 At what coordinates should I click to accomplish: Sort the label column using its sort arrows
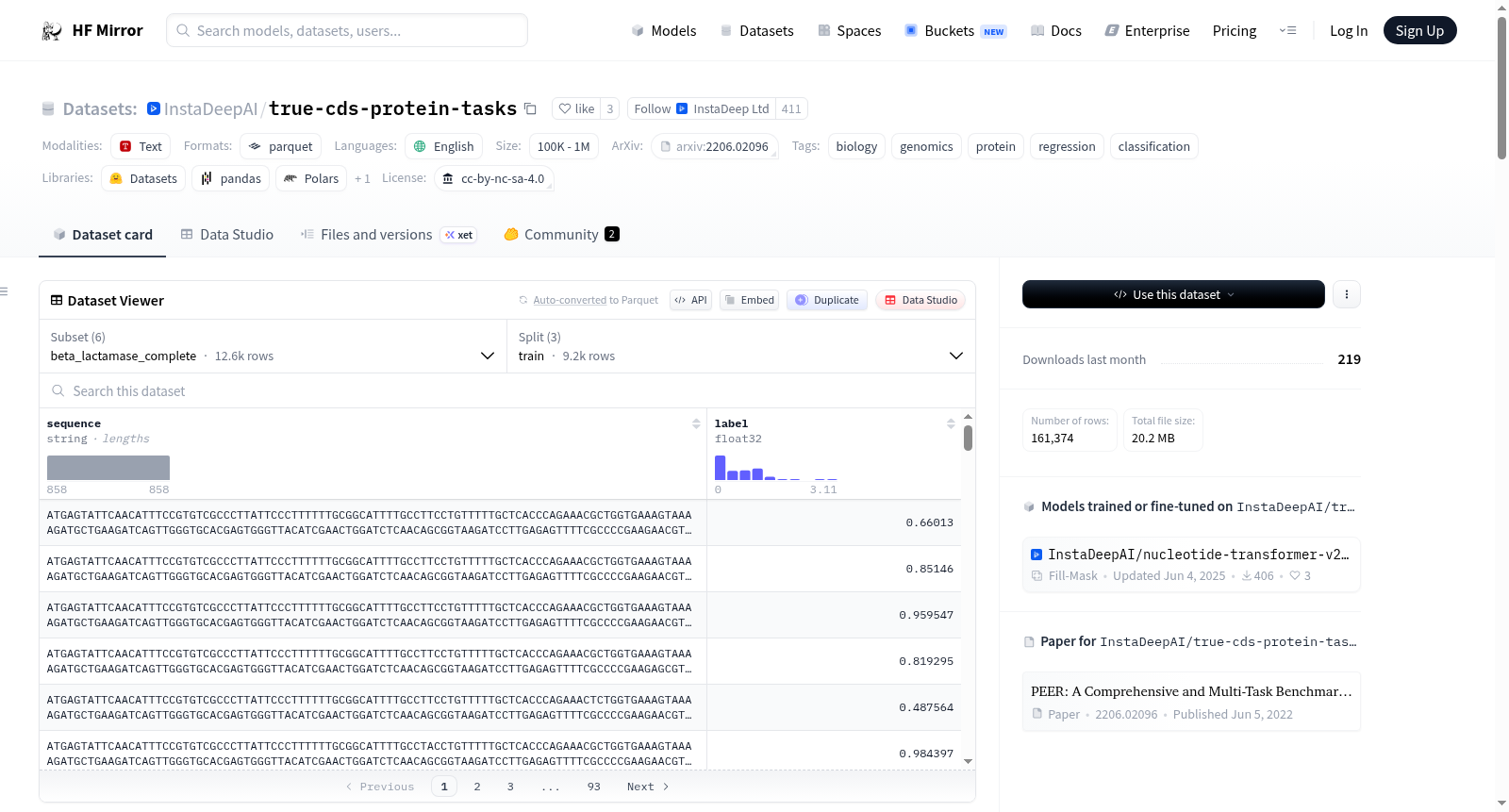951,424
